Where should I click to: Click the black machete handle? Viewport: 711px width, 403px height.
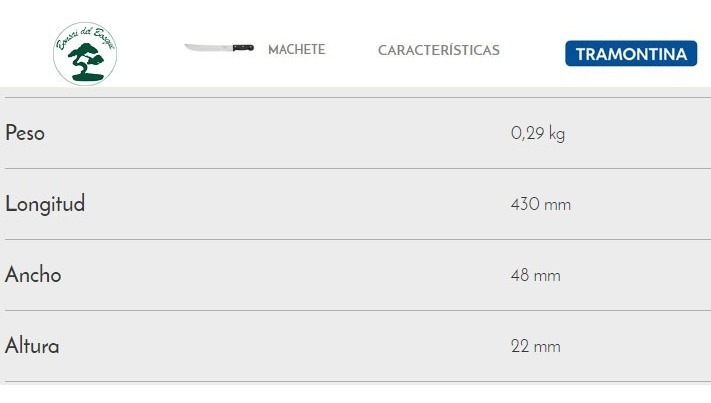click(243, 48)
